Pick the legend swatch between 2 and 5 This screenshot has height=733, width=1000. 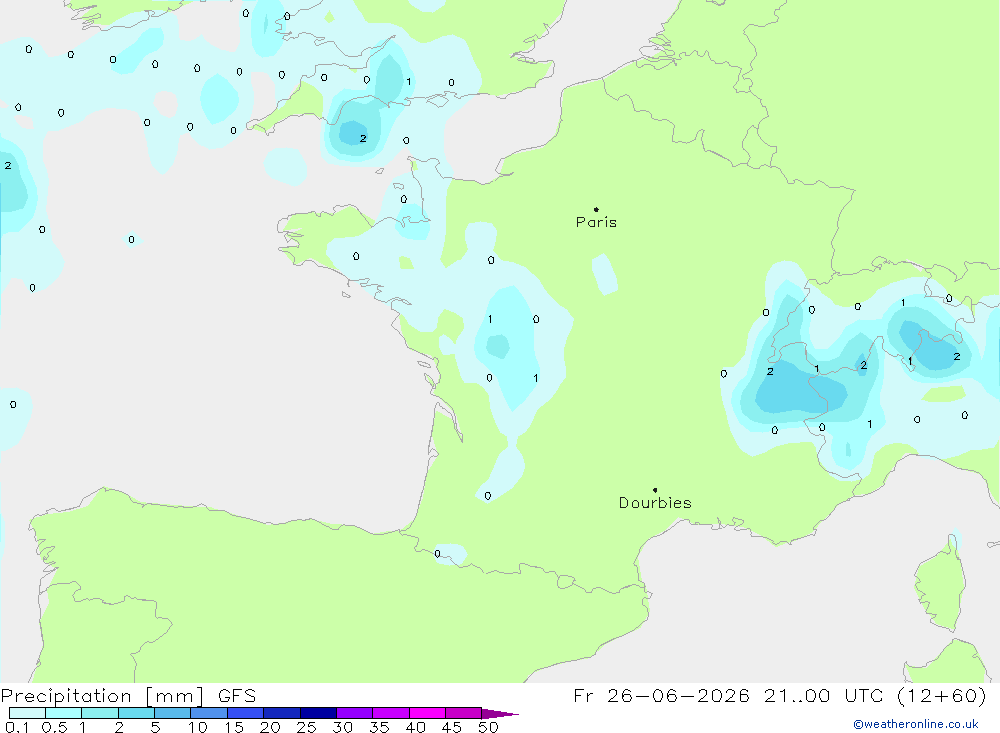(x=136, y=713)
